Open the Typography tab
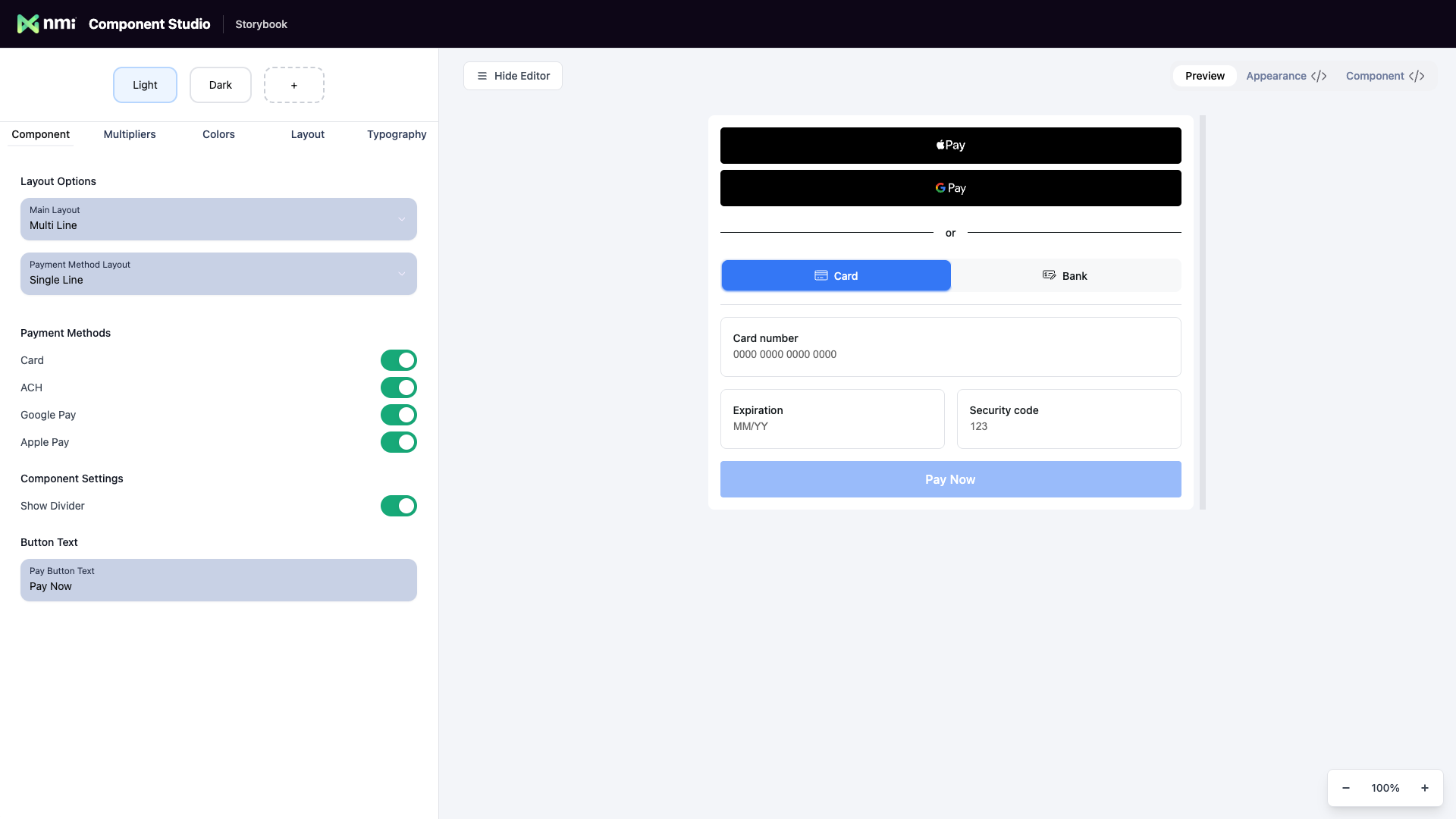Image resolution: width=1456 pixels, height=819 pixels. coord(396,134)
